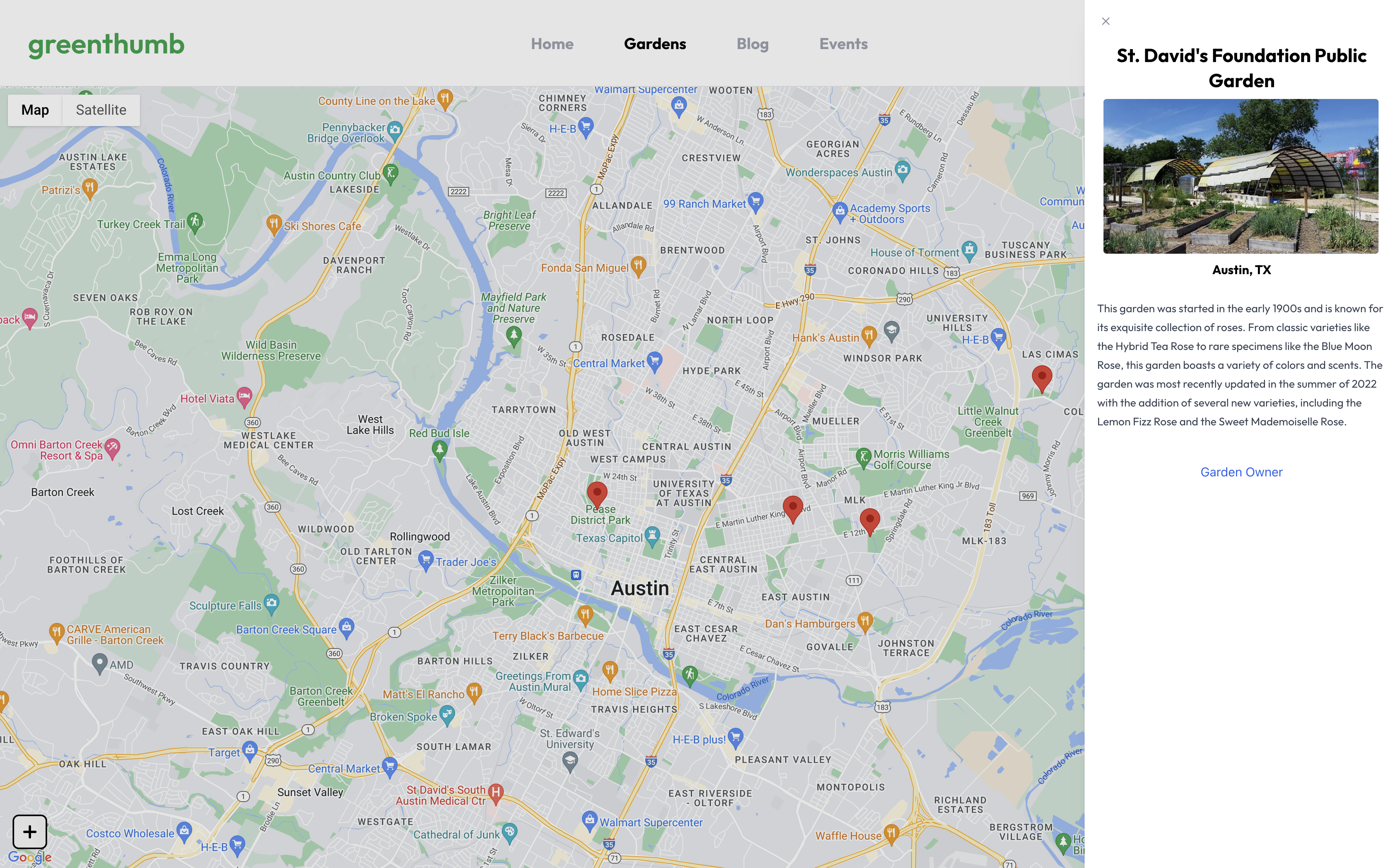This screenshot has height=868, width=1399.
Task: Click the garden title heading
Action: pos(1241,68)
